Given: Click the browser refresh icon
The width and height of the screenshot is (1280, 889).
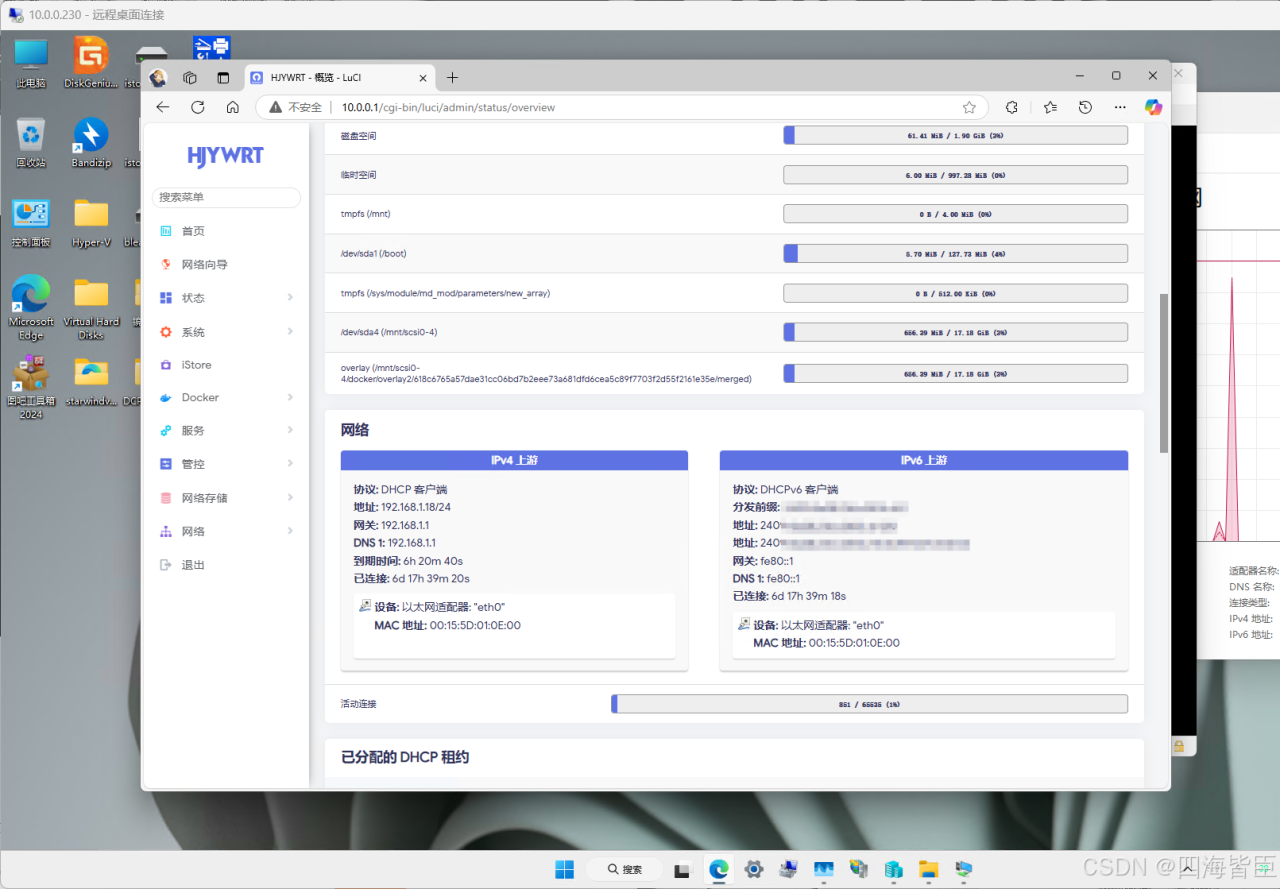Looking at the screenshot, I should click(x=198, y=107).
